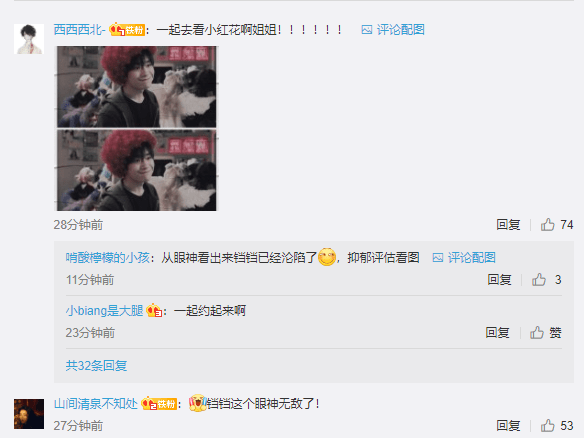Like 小biang是大腿's reply
This screenshot has width=584, height=438.
pos(537,332)
